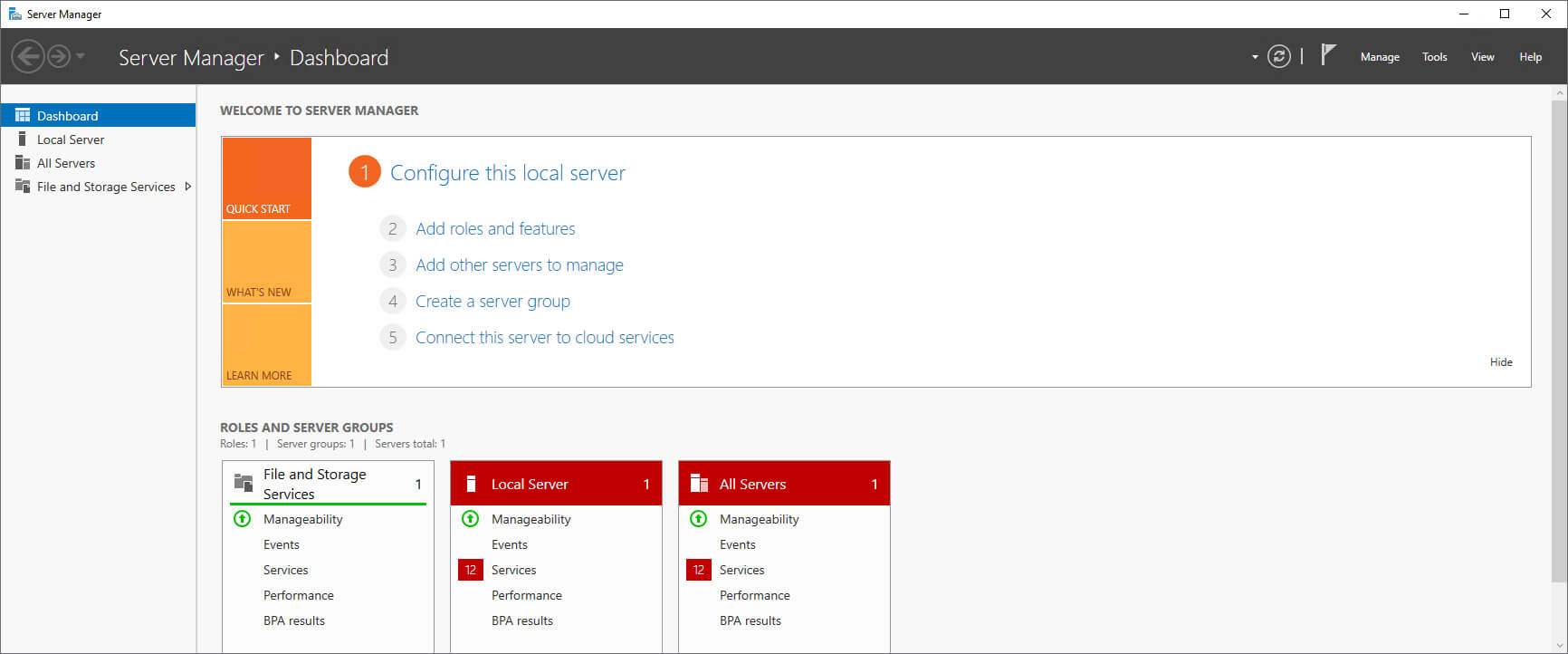
Task: Open BPA results in Local Server tile
Action: tap(521, 620)
